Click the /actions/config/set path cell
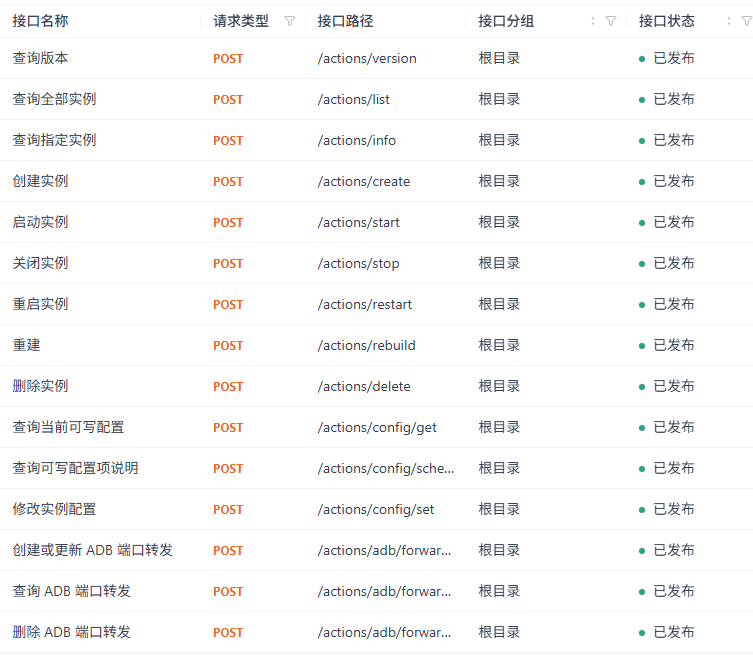The height and width of the screenshot is (660, 753). [x=376, y=510]
